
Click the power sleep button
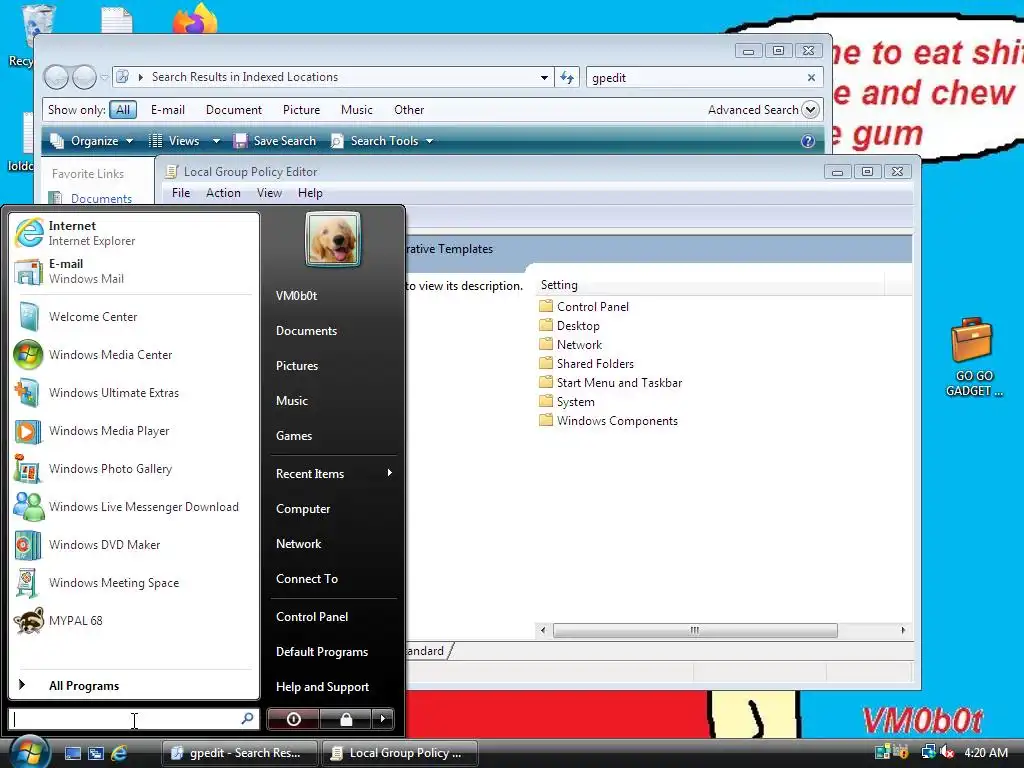tap(293, 719)
